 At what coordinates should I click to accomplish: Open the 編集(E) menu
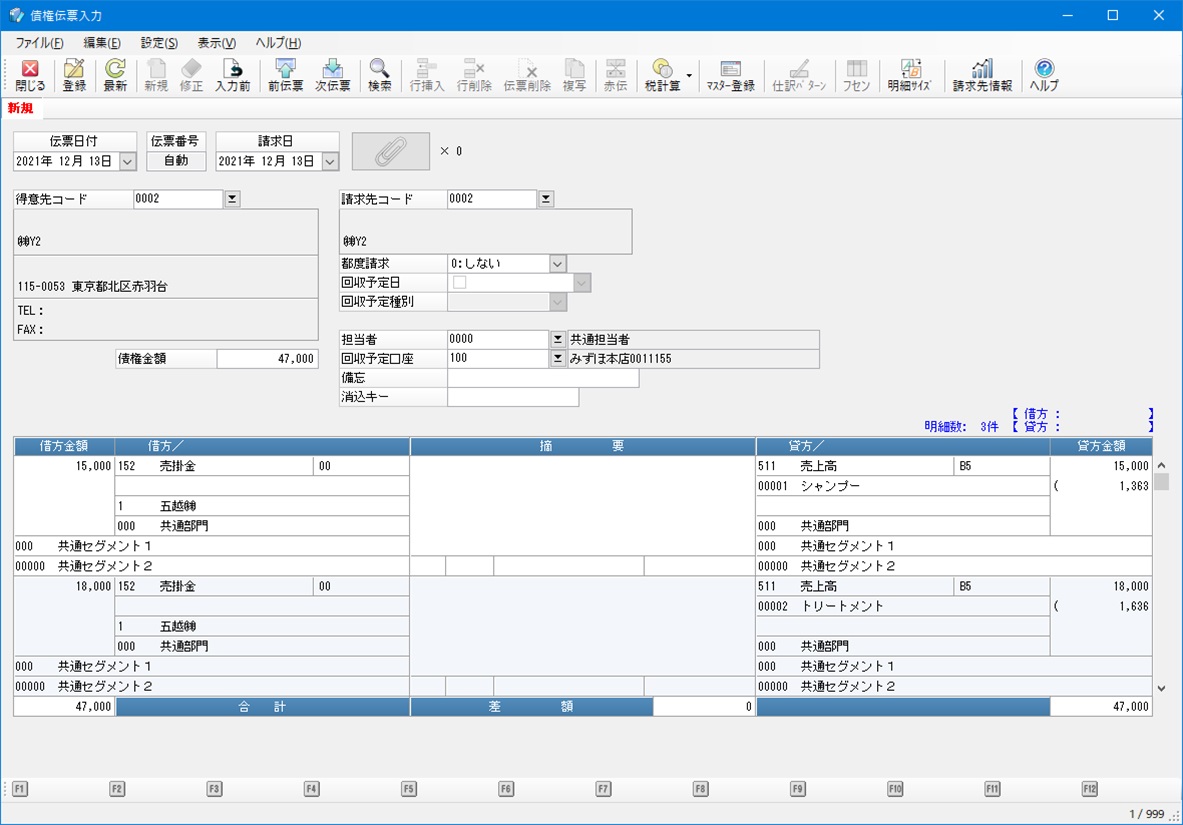pos(102,43)
